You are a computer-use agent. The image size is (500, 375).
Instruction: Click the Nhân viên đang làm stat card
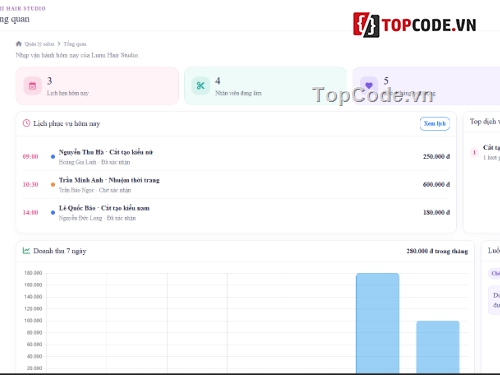(266, 86)
